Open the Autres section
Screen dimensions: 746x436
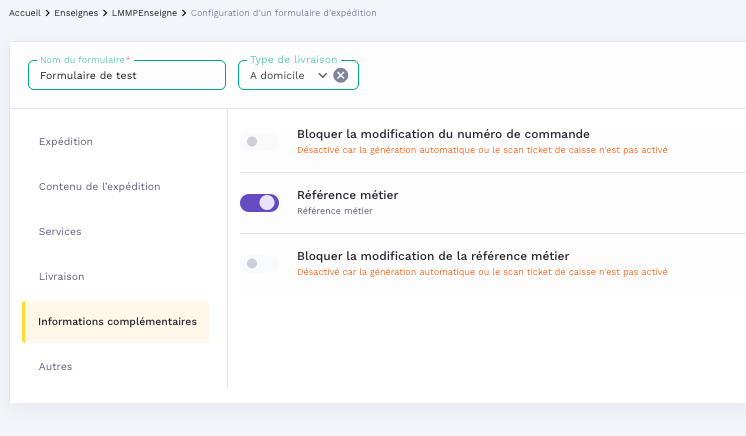pos(55,367)
